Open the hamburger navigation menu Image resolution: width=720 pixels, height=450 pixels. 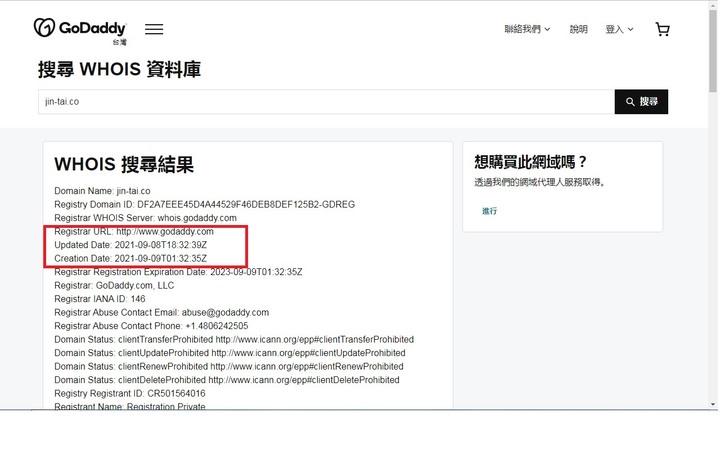(154, 29)
